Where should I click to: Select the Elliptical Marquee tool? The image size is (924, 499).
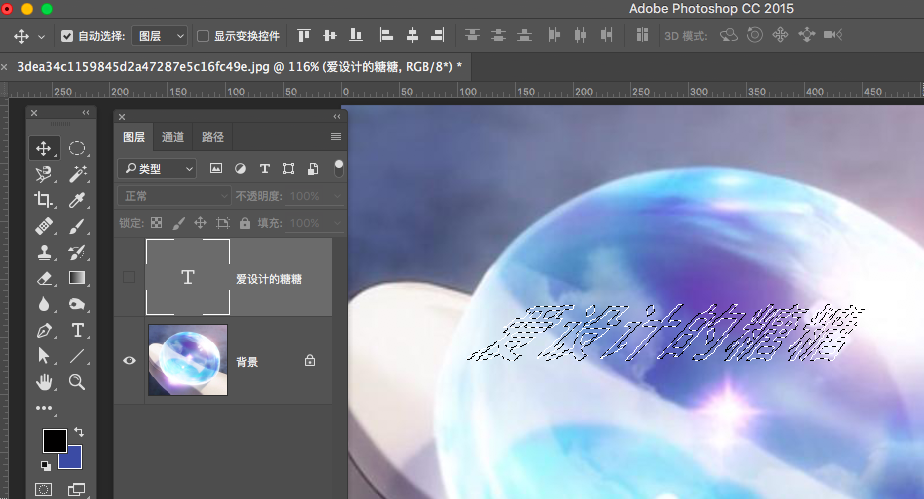pos(77,148)
